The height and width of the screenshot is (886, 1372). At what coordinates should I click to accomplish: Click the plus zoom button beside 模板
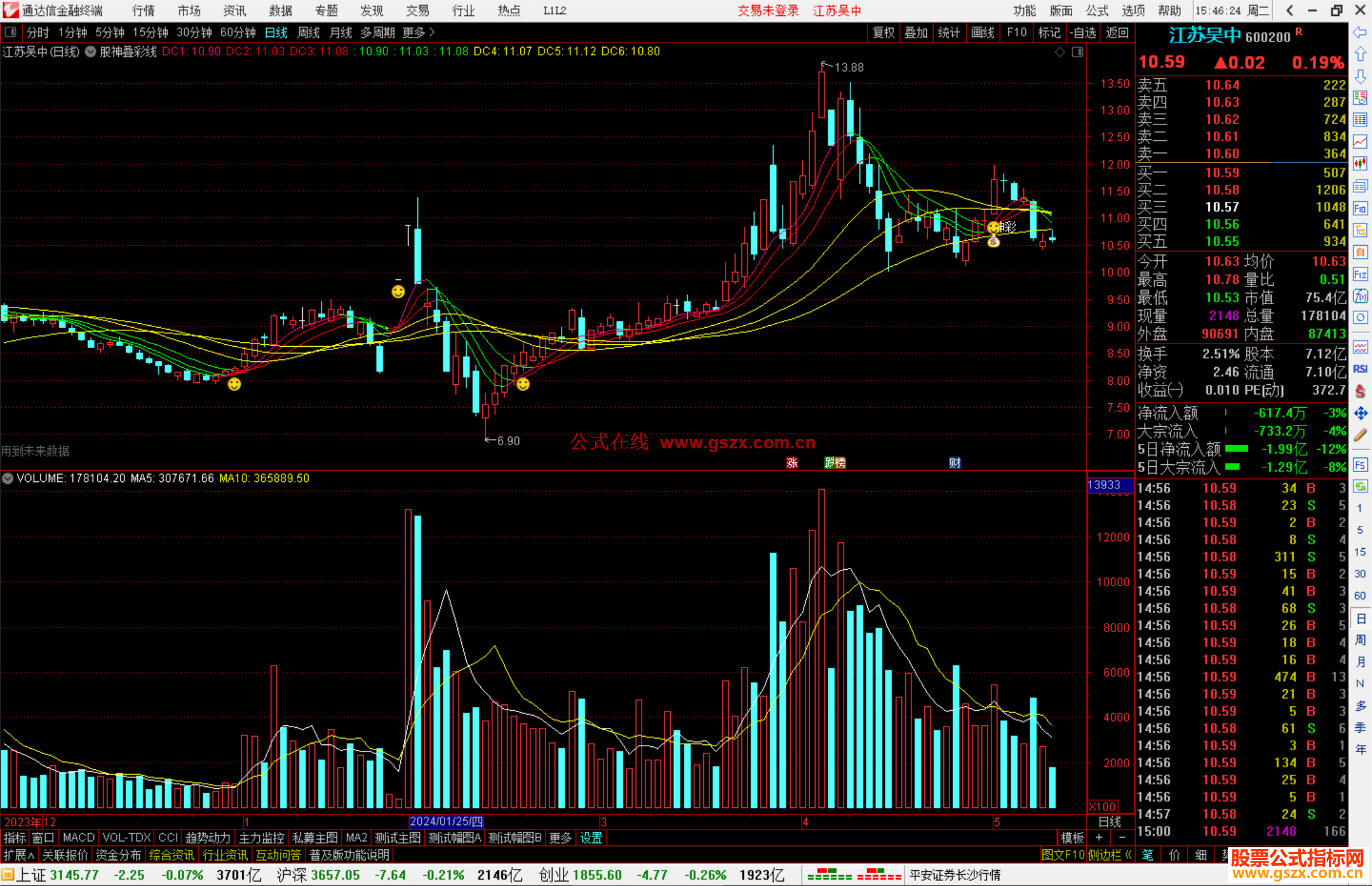(x=1099, y=838)
